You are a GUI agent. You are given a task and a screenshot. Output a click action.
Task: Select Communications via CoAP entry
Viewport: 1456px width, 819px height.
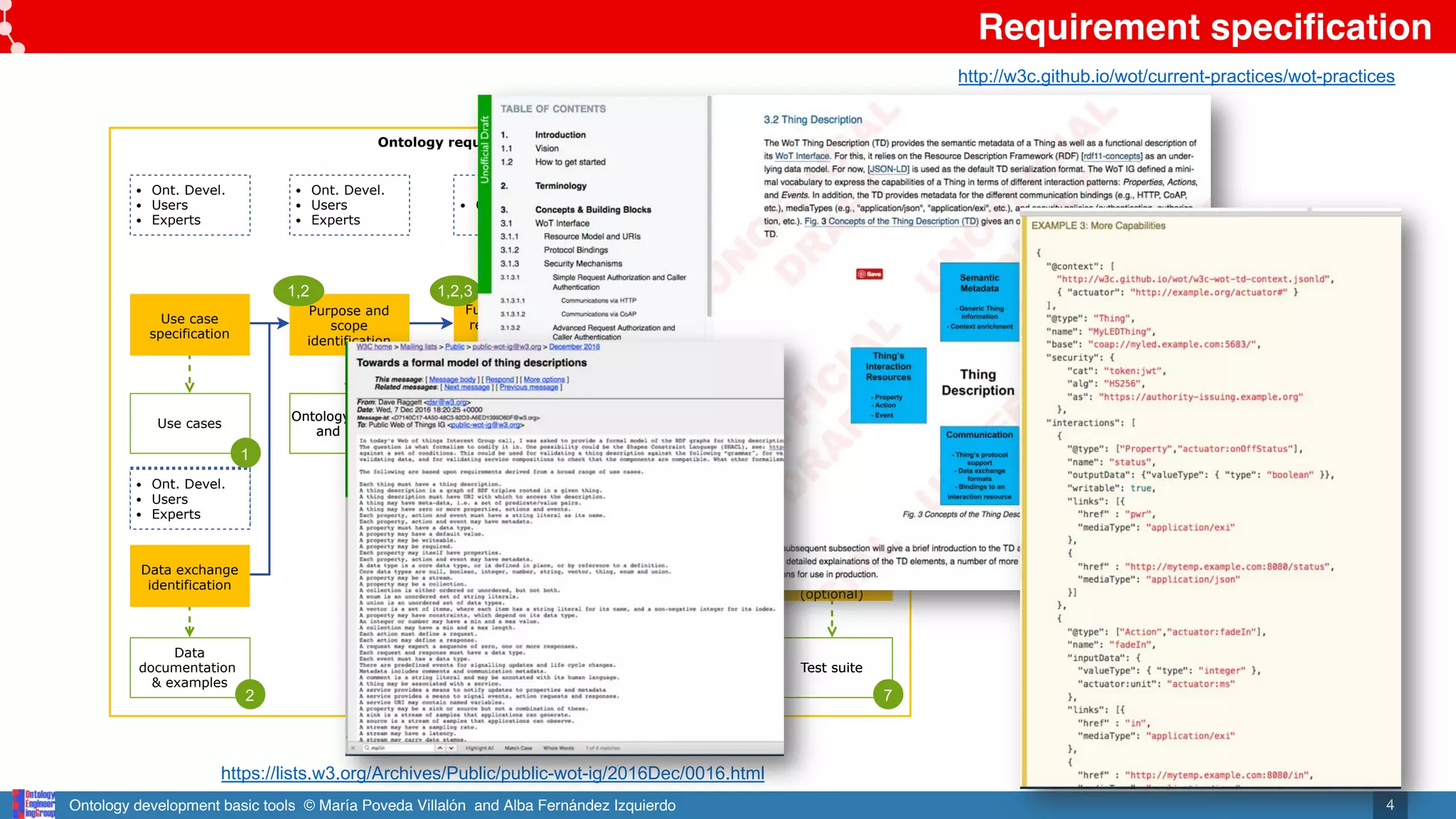pos(599,314)
